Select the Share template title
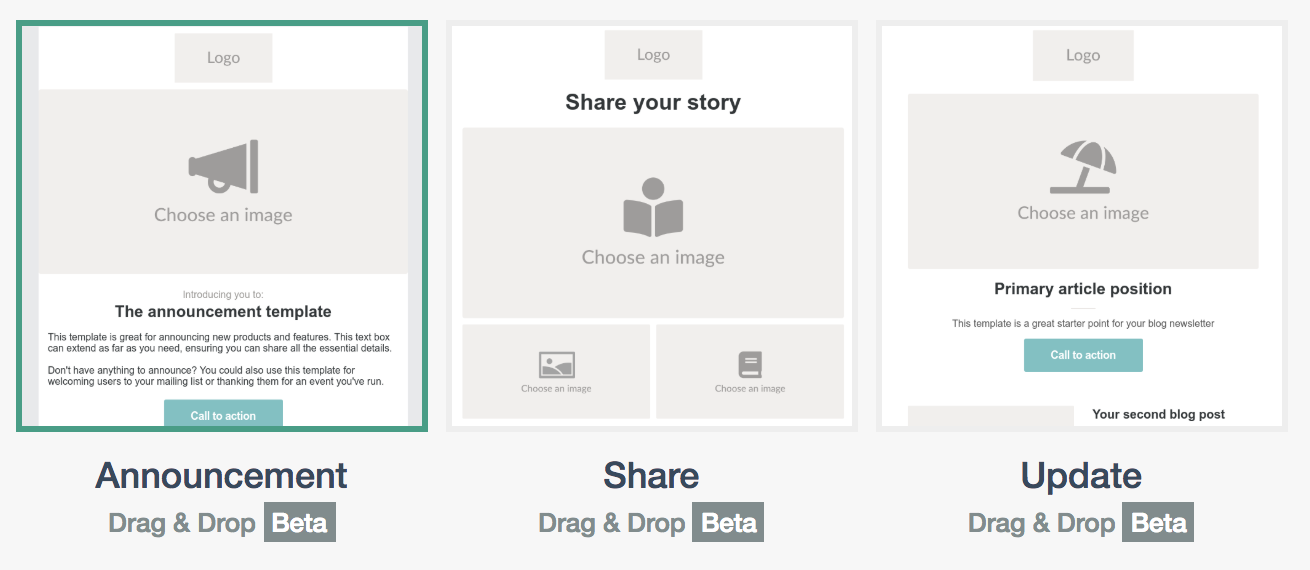 pyautogui.click(x=651, y=475)
